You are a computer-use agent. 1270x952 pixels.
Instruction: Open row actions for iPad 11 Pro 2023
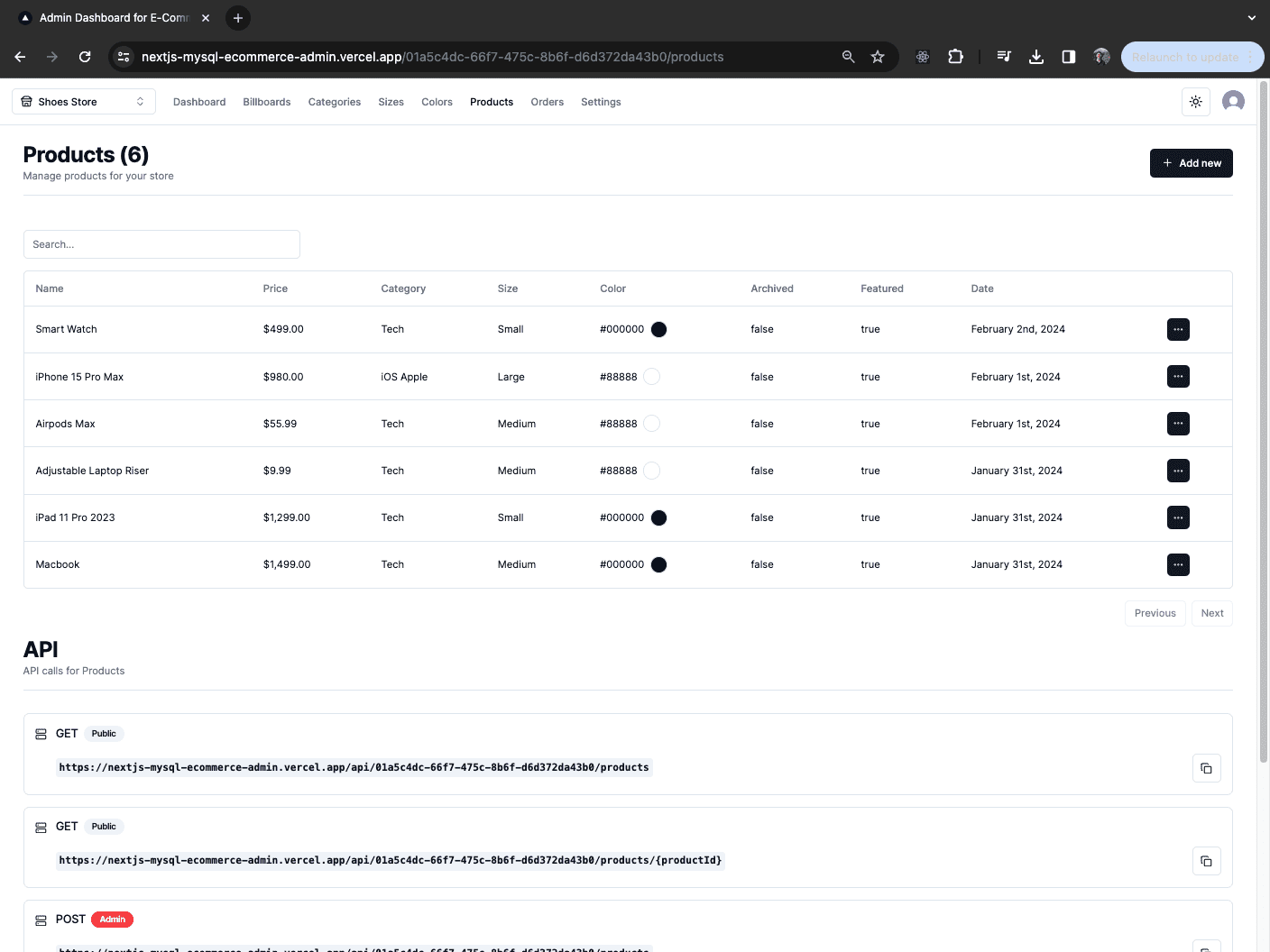tap(1178, 517)
